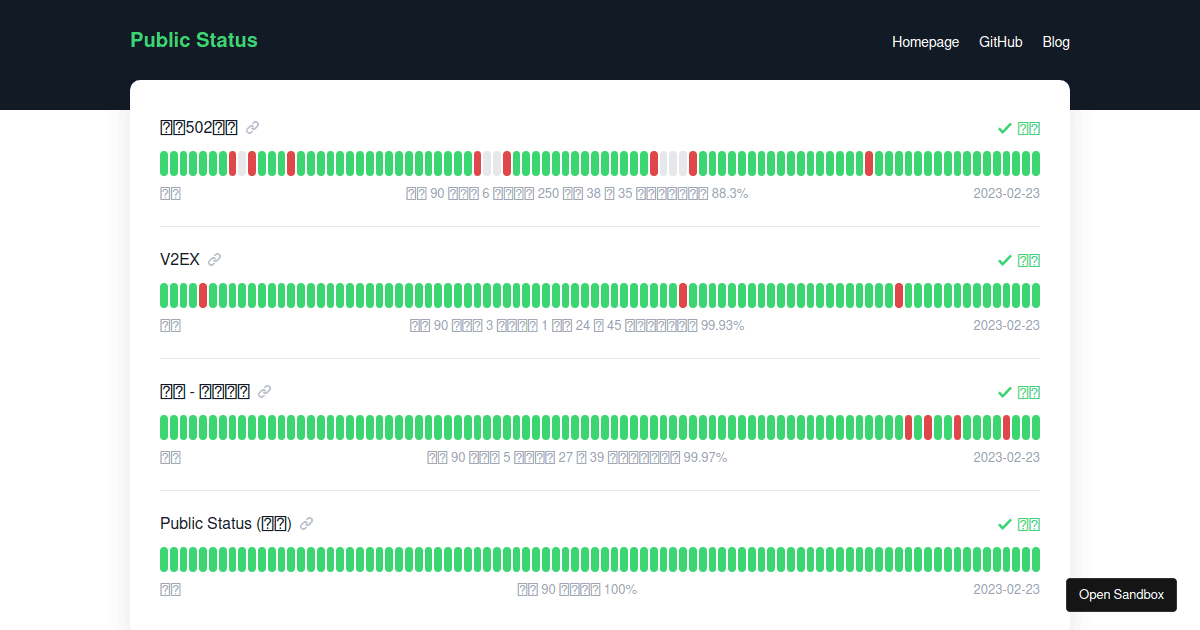Click the checkmark icon on the third monitor row
This screenshot has width=1200, height=630.
click(1004, 392)
